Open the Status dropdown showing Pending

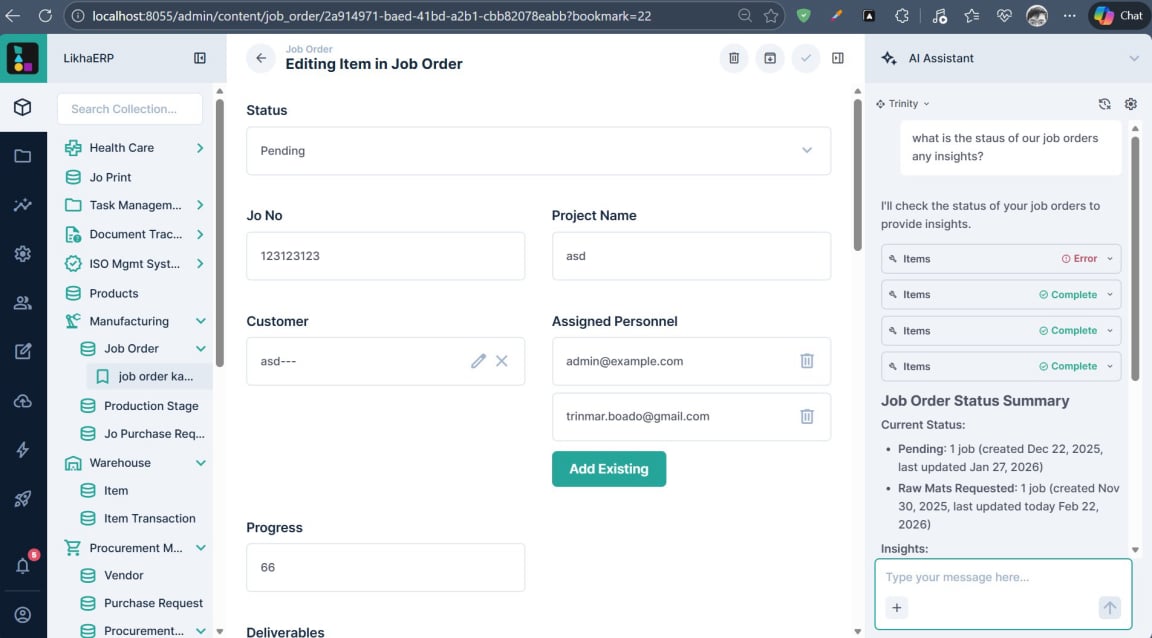[539, 150]
